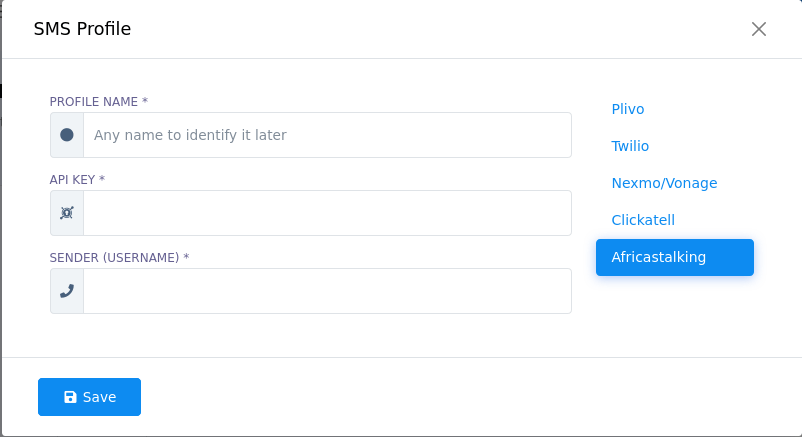Save the SMS profile
The width and height of the screenshot is (802, 437).
(90, 397)
